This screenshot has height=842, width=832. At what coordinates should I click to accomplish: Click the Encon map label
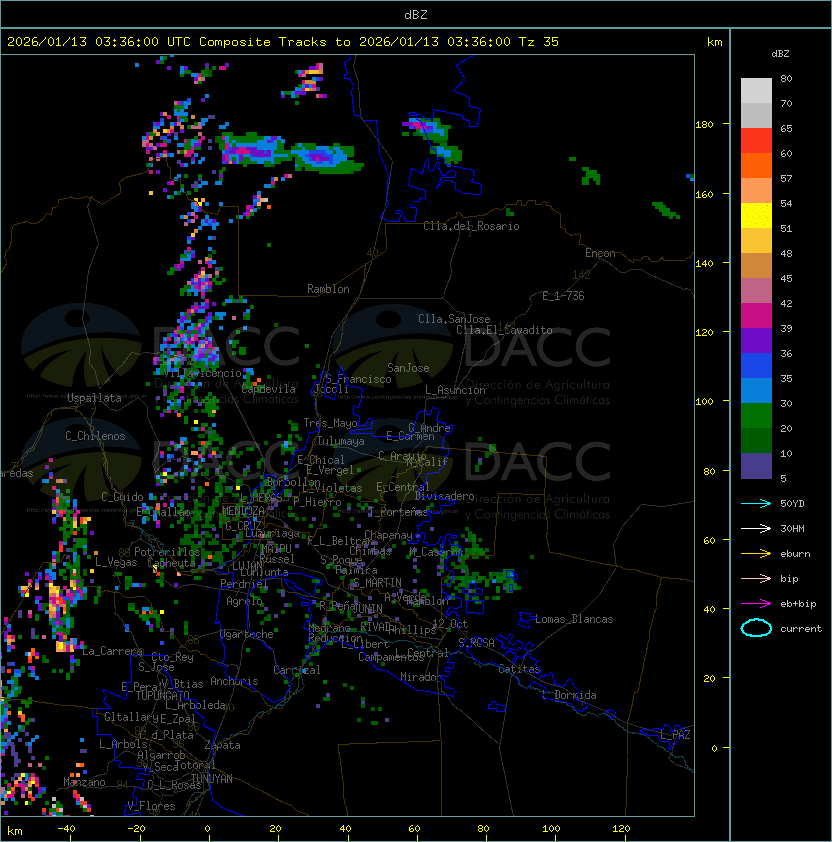(x=600, y=253)
